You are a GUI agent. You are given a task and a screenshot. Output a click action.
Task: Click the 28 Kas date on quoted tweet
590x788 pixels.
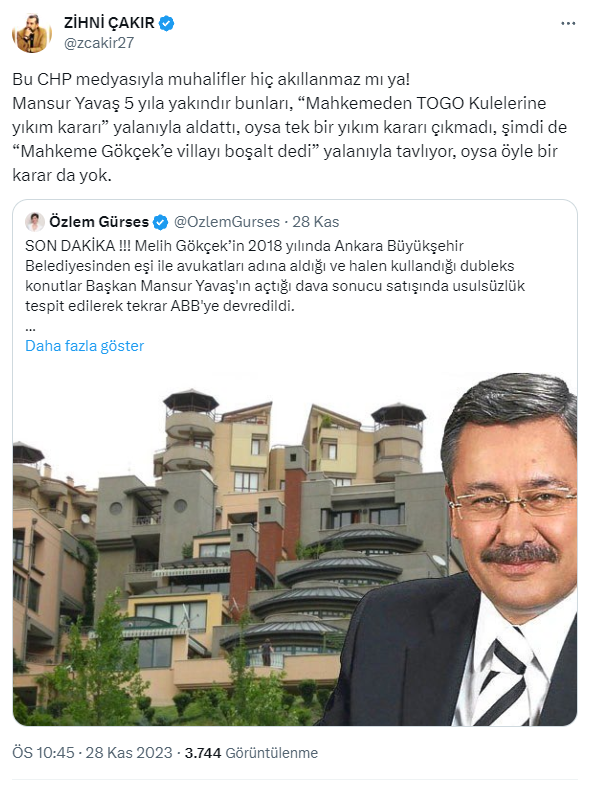(316, 222)
